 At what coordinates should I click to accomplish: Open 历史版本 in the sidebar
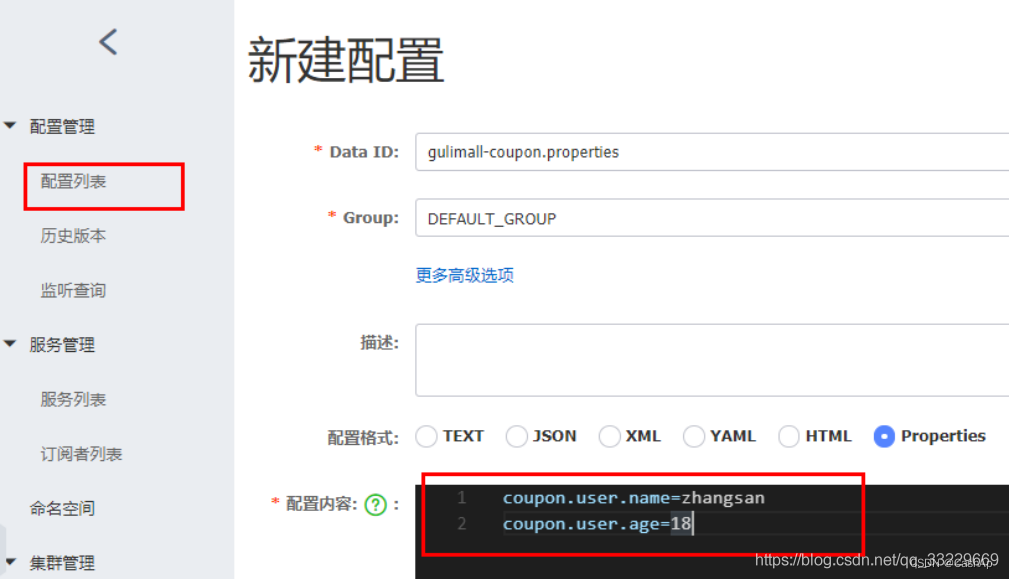[x=73, y=236]
